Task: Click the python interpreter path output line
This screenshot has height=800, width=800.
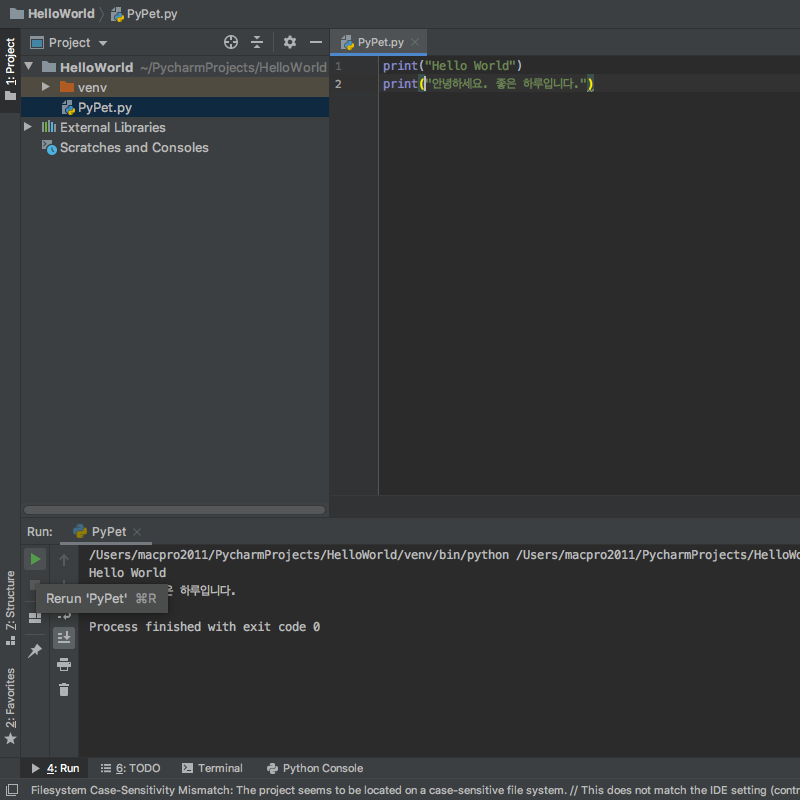Action: pyautogui.click(x=444, y=555)
